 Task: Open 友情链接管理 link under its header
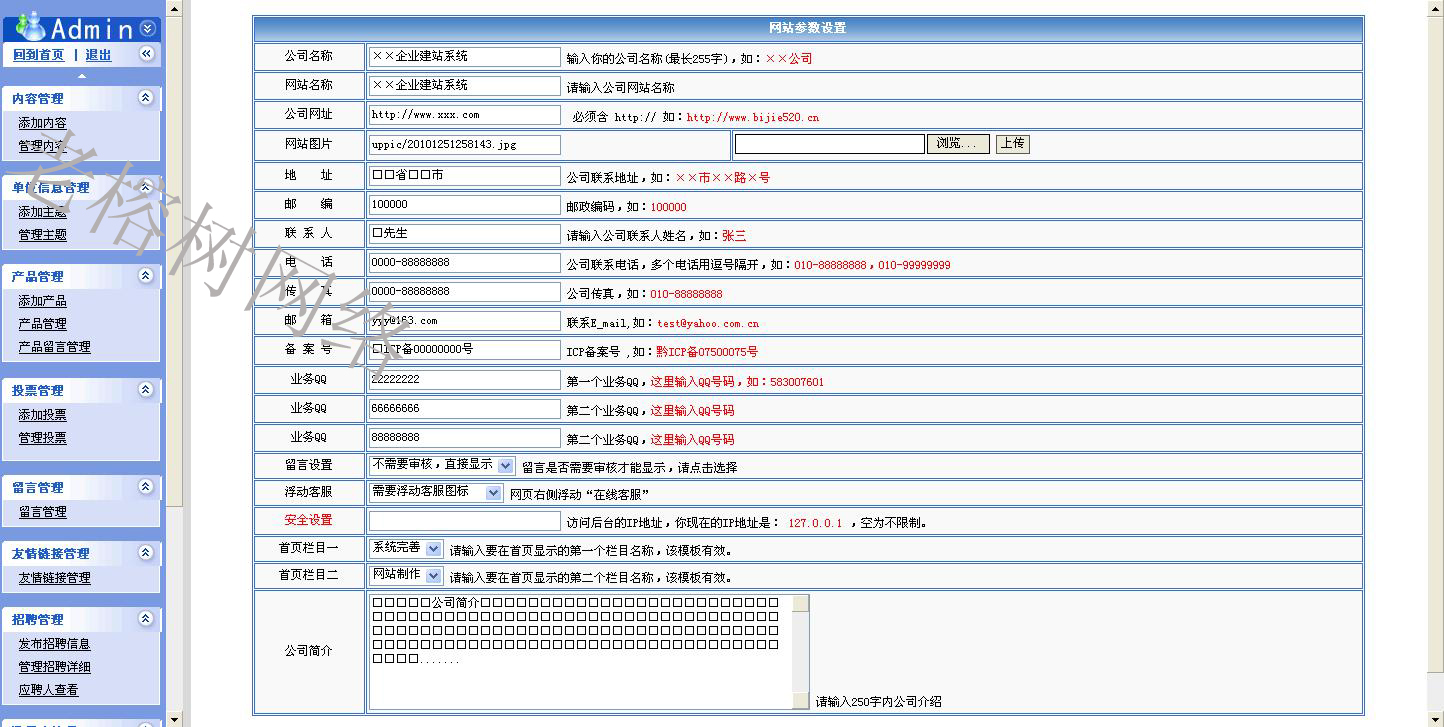tap(54, 578)
